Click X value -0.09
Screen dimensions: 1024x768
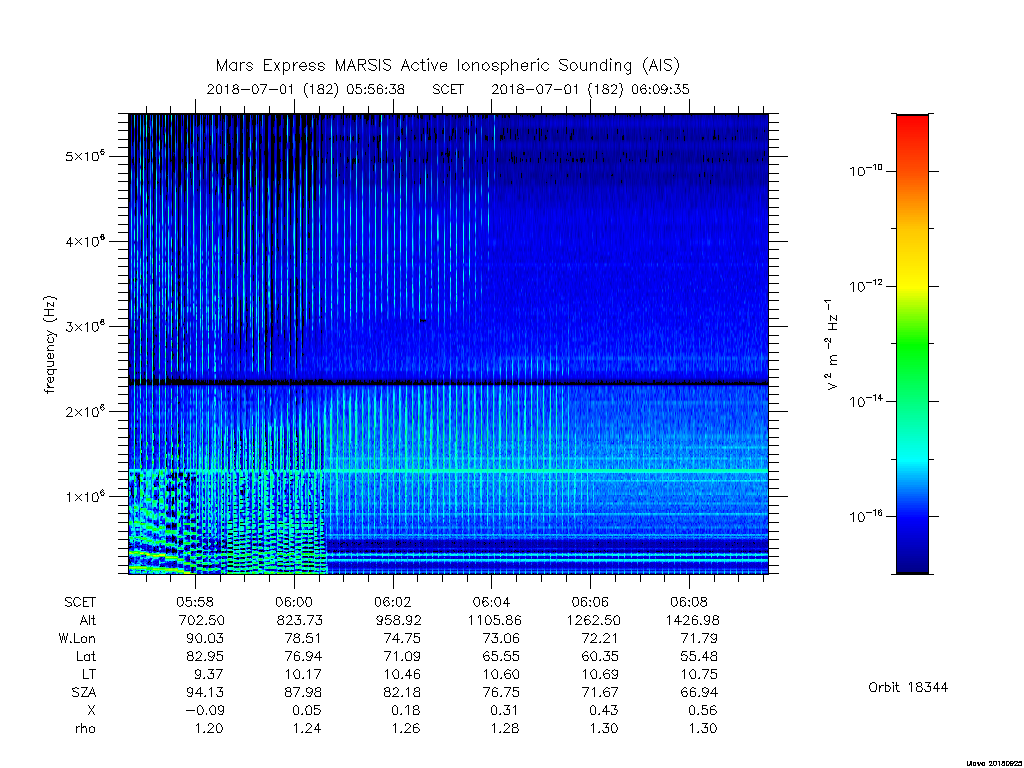point(205,710)
